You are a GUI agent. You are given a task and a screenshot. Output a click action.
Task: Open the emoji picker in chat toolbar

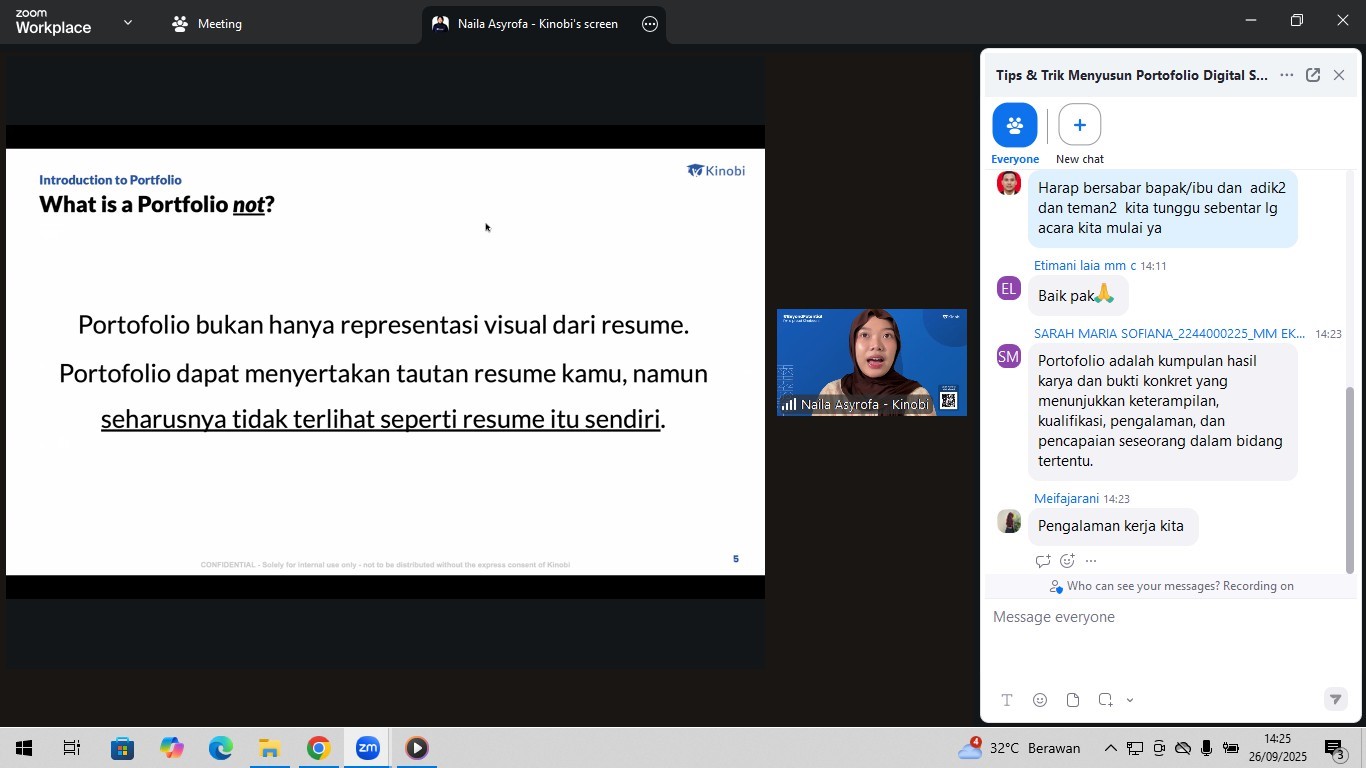click(x=1040, y=700)
